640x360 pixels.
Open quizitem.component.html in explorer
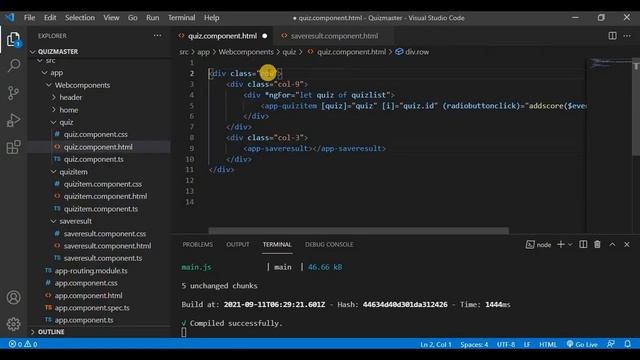click(x=105, y=196)
